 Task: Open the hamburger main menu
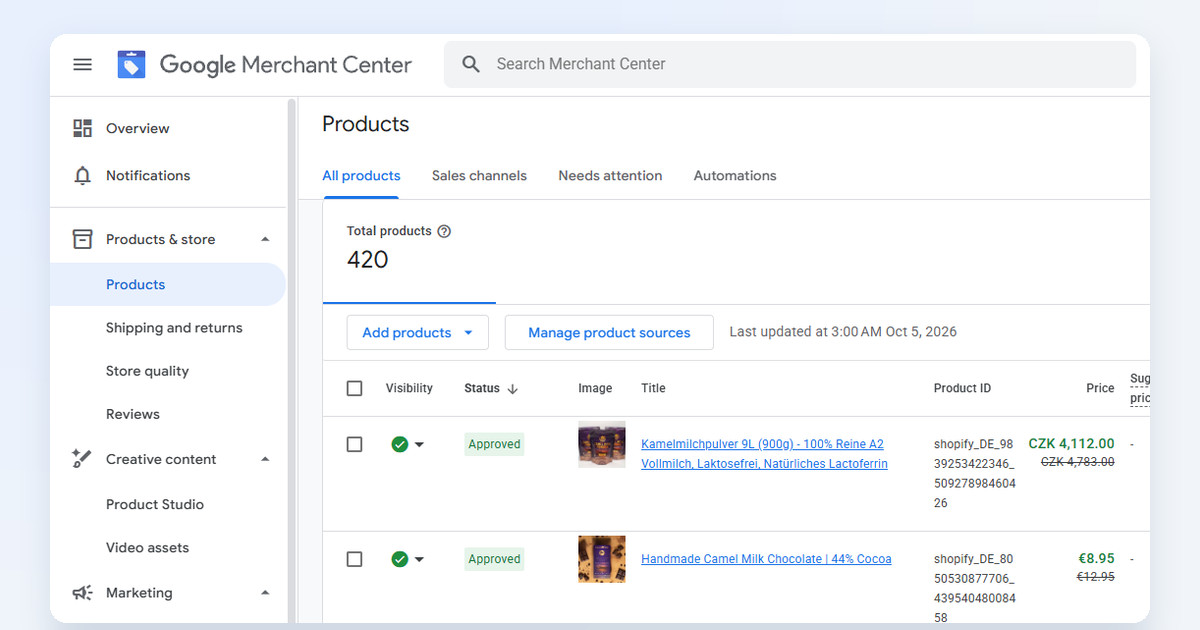point(83,64)
